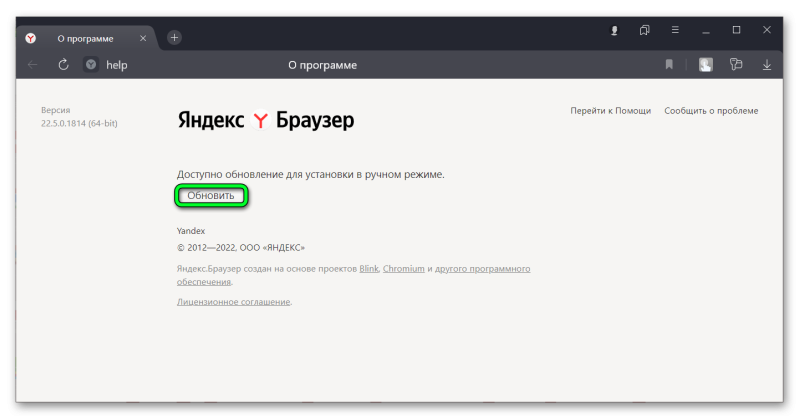Open the Перейти к Помощи link

(610, 111)
